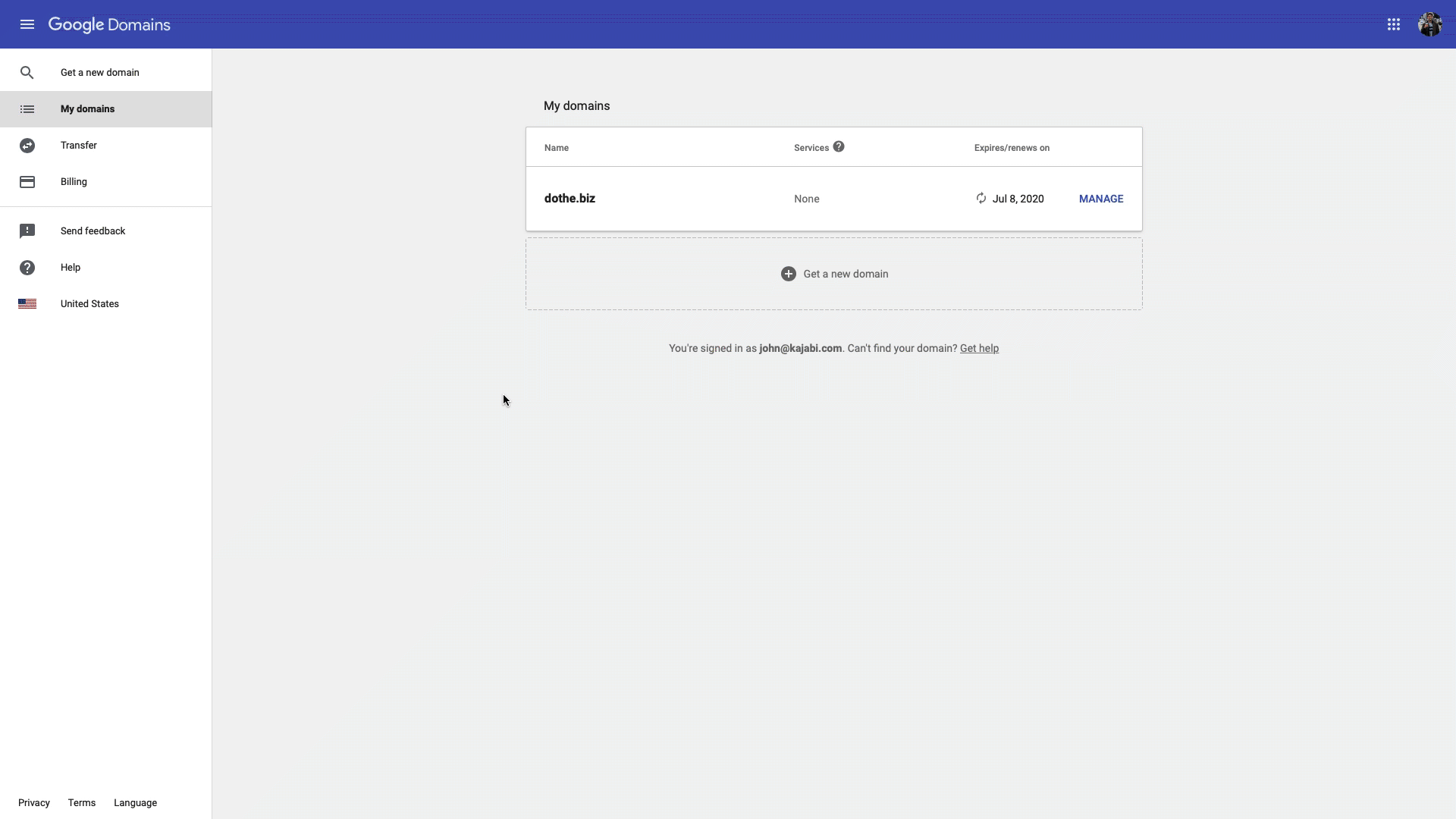The width and height of the screenshot is (1456, 819).
Task: Click the search magnifier icon
Action: click(x=27, y=73)
